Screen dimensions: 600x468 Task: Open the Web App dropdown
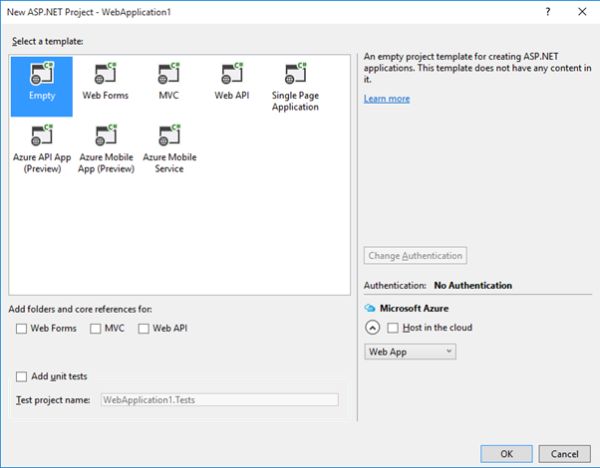pos(410,352)
